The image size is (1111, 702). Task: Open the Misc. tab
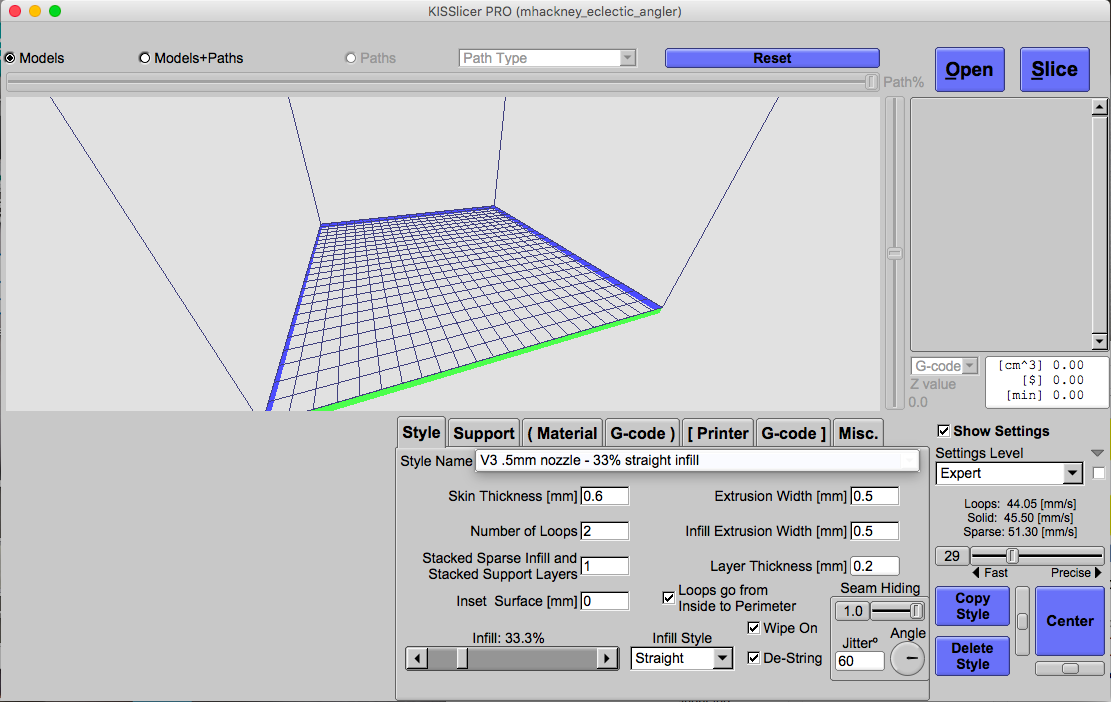pos(858,433)
